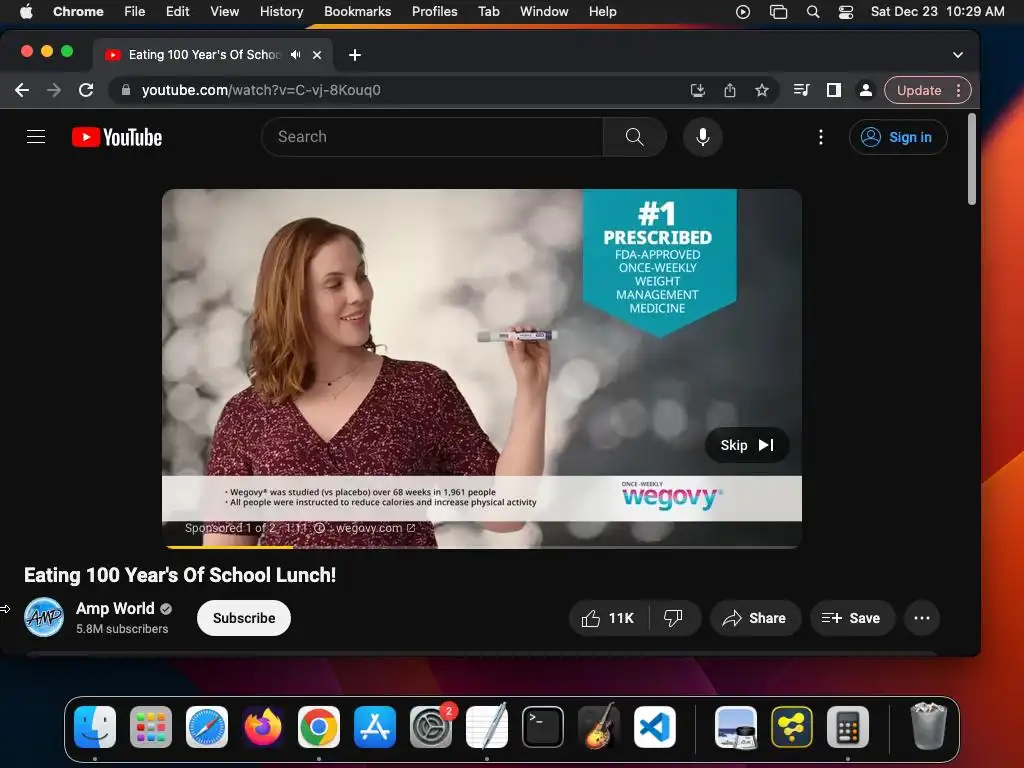Screen dimensions: 1024x768
Task: Open the Window menu
Action: click(x=544, y=11)
